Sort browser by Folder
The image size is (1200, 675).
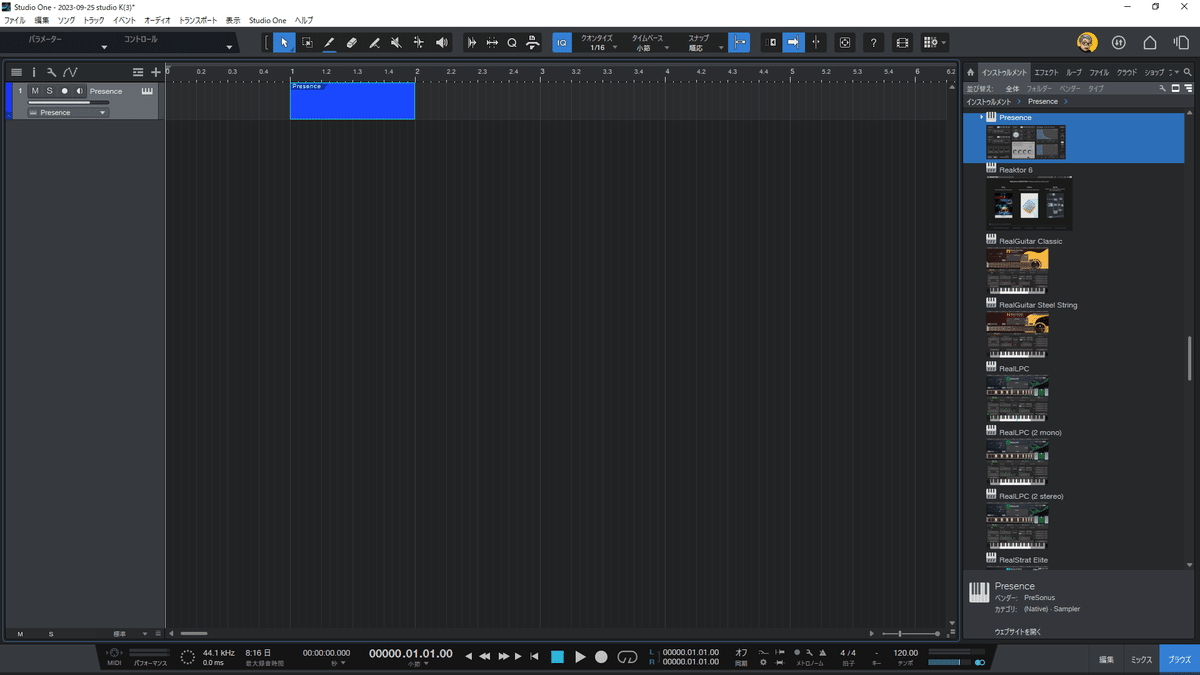pyautogui.click(x=1039, y=88)
